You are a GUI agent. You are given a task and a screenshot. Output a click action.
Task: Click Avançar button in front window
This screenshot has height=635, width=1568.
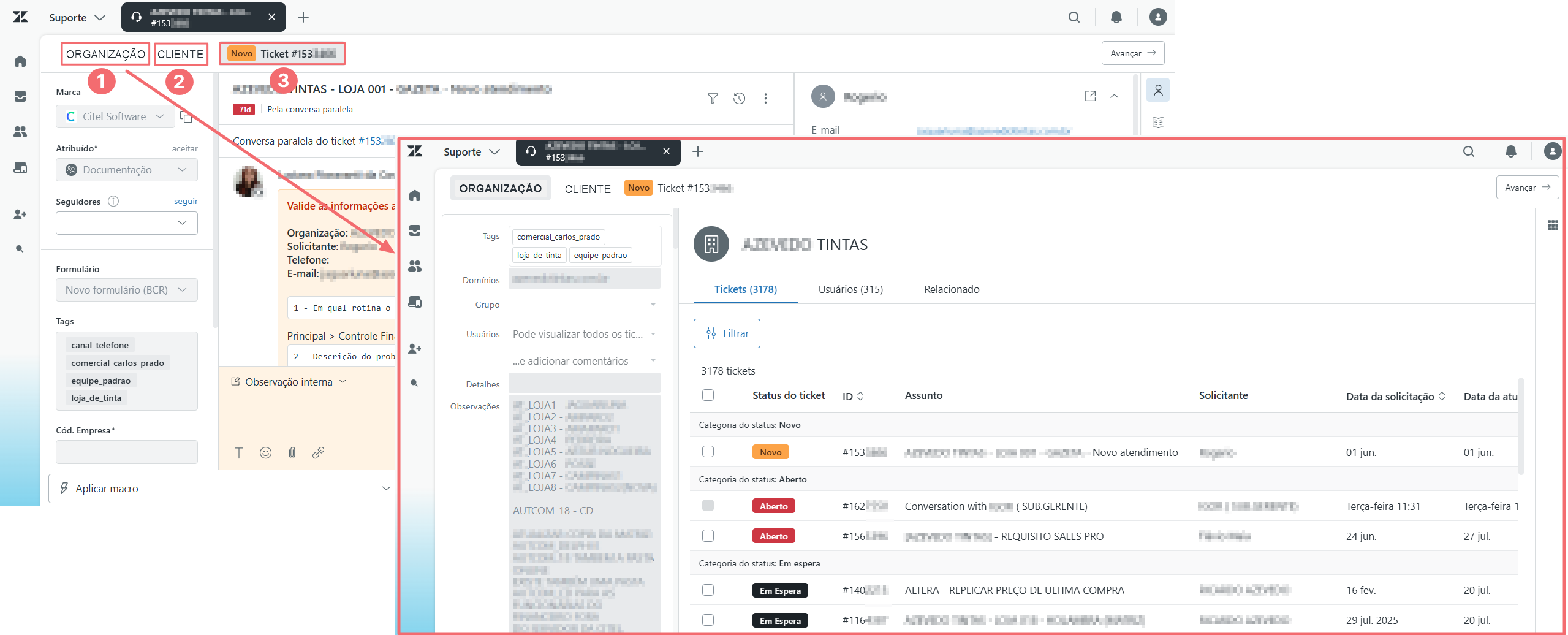pyautogui.click(x=1528, y=188)
